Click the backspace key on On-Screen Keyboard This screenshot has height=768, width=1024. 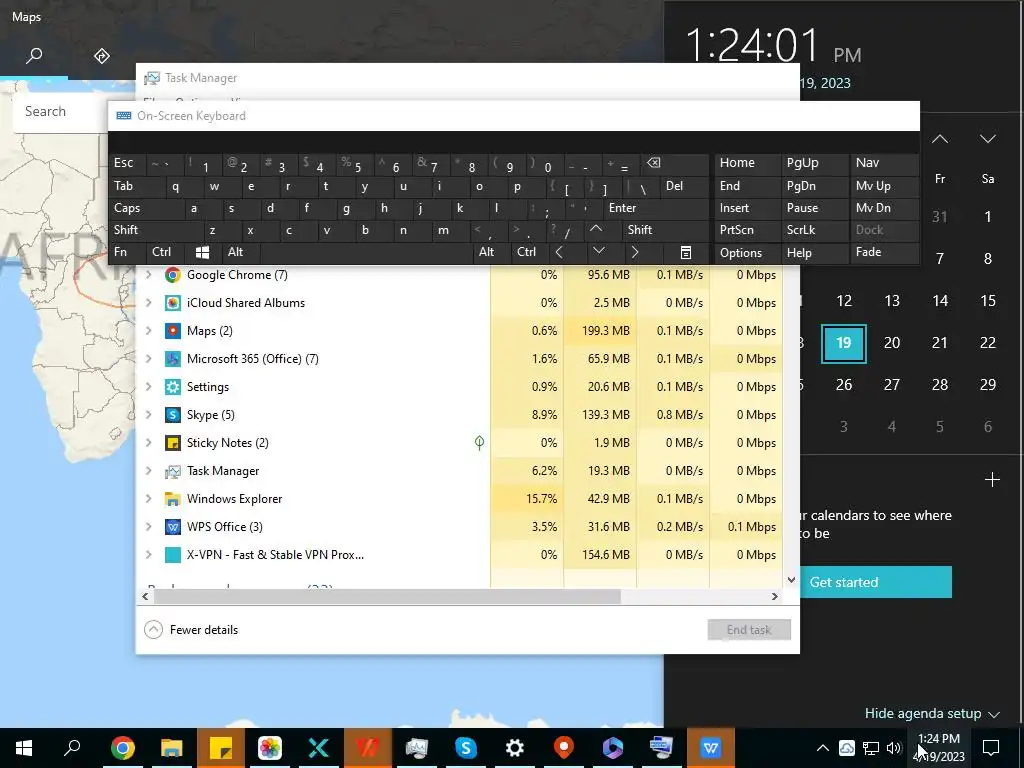click(x=653, y=163)
